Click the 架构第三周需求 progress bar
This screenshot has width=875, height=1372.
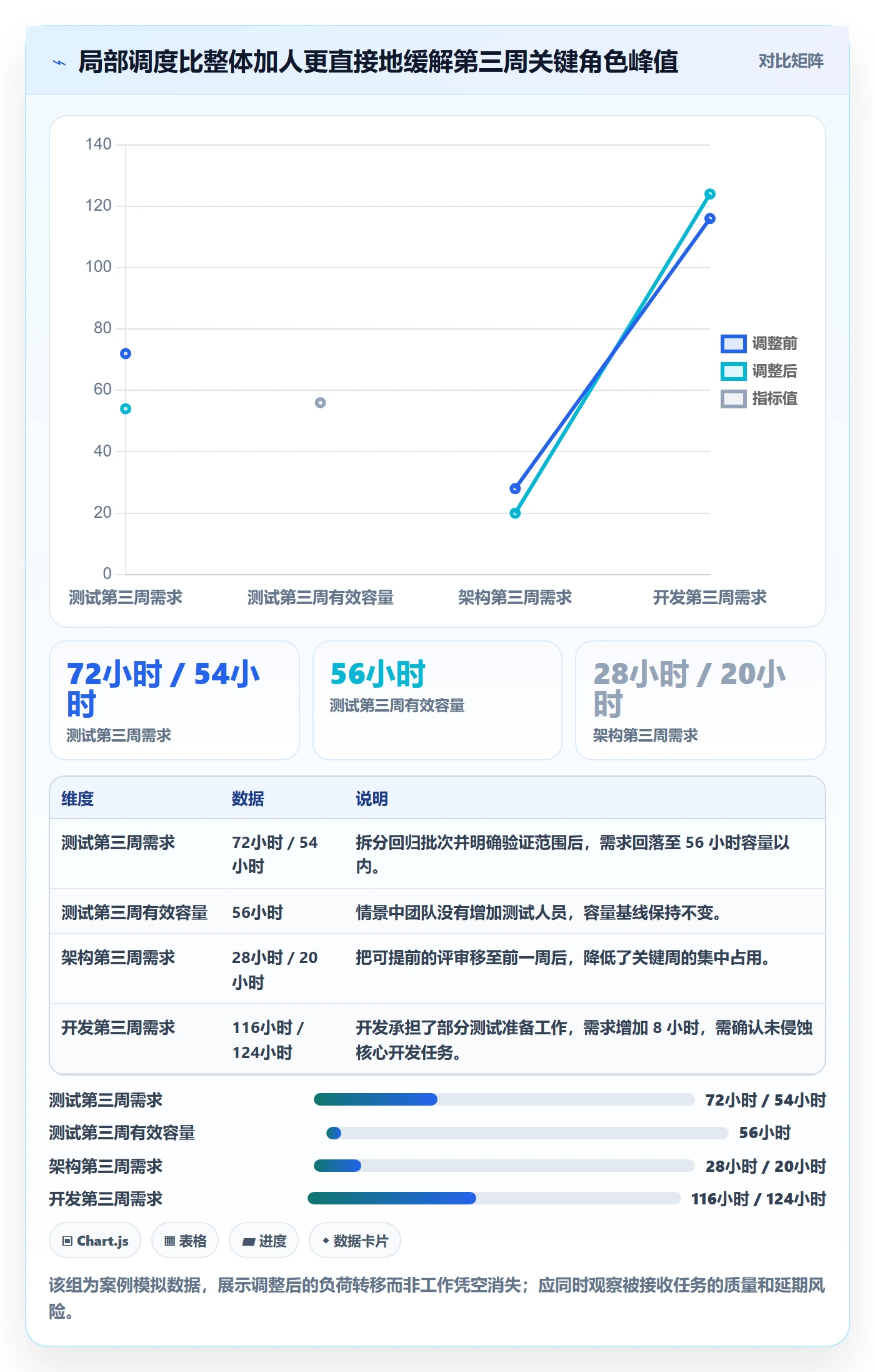[x=504, y=1166]
